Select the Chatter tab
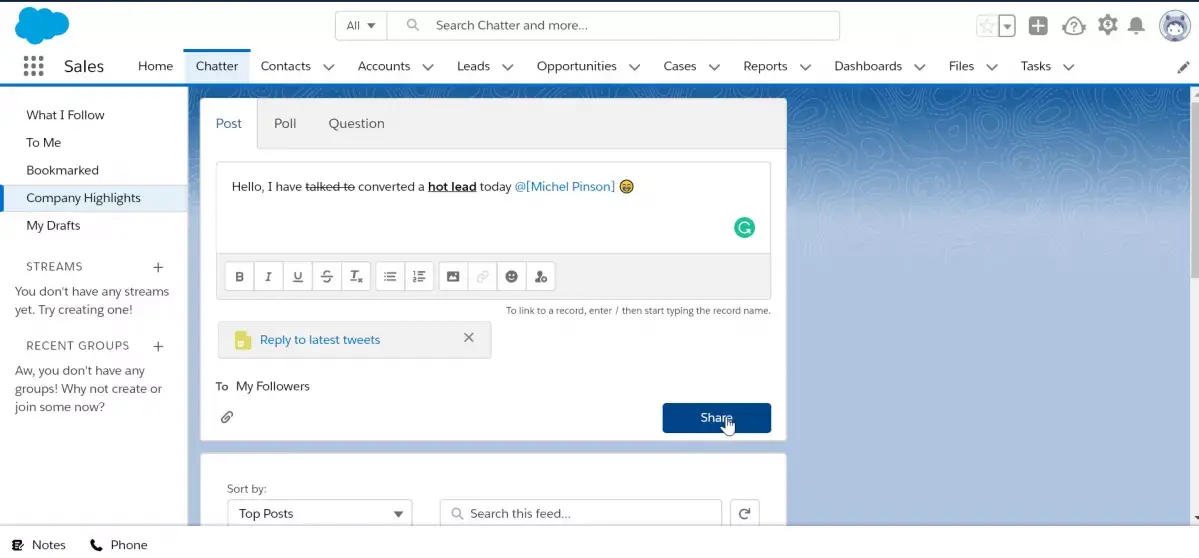The width and height of the screenshot is (1199, 558). click(217, 67)
